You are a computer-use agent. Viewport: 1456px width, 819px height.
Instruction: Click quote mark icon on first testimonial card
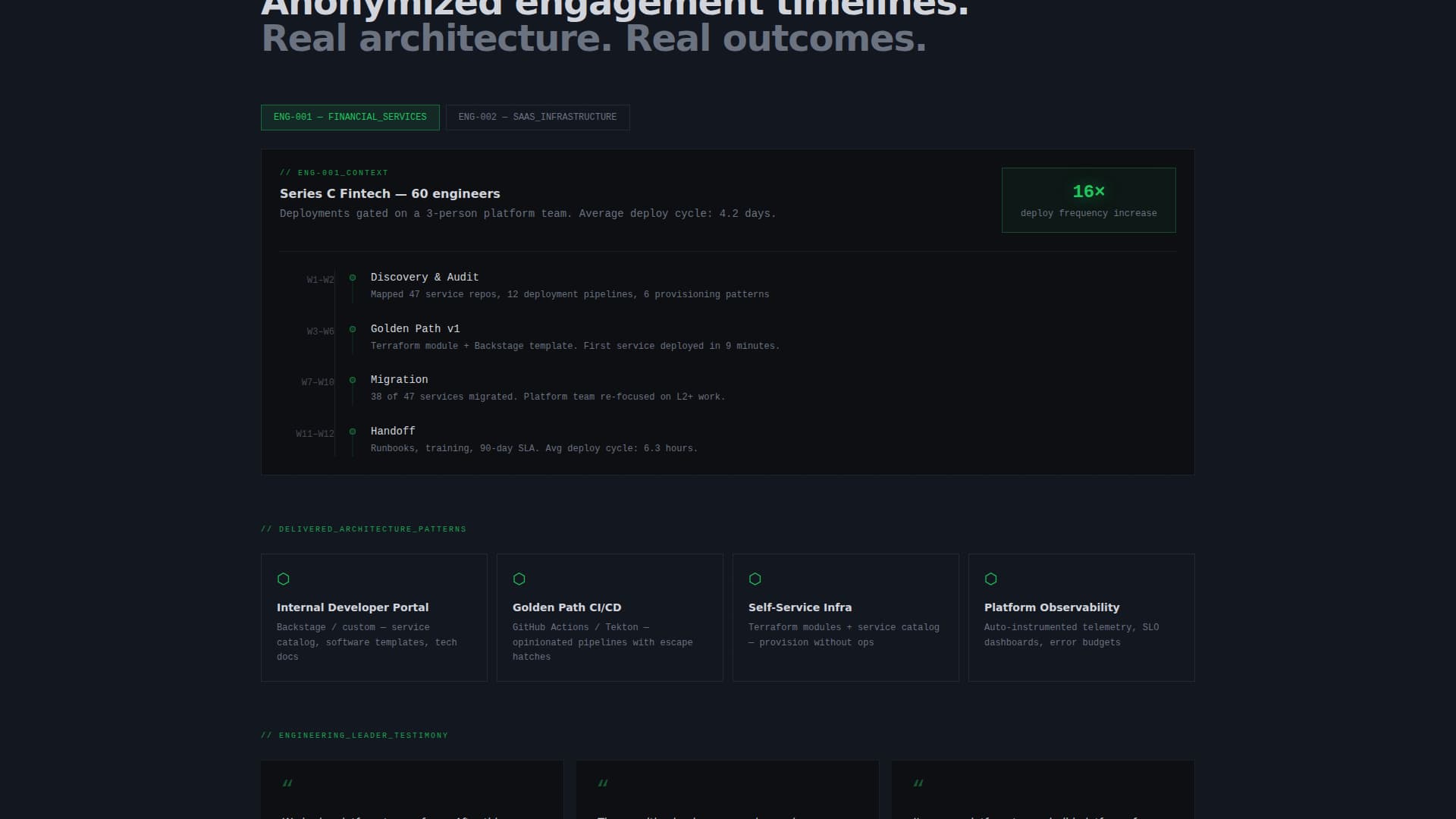[x=287, y=783]
